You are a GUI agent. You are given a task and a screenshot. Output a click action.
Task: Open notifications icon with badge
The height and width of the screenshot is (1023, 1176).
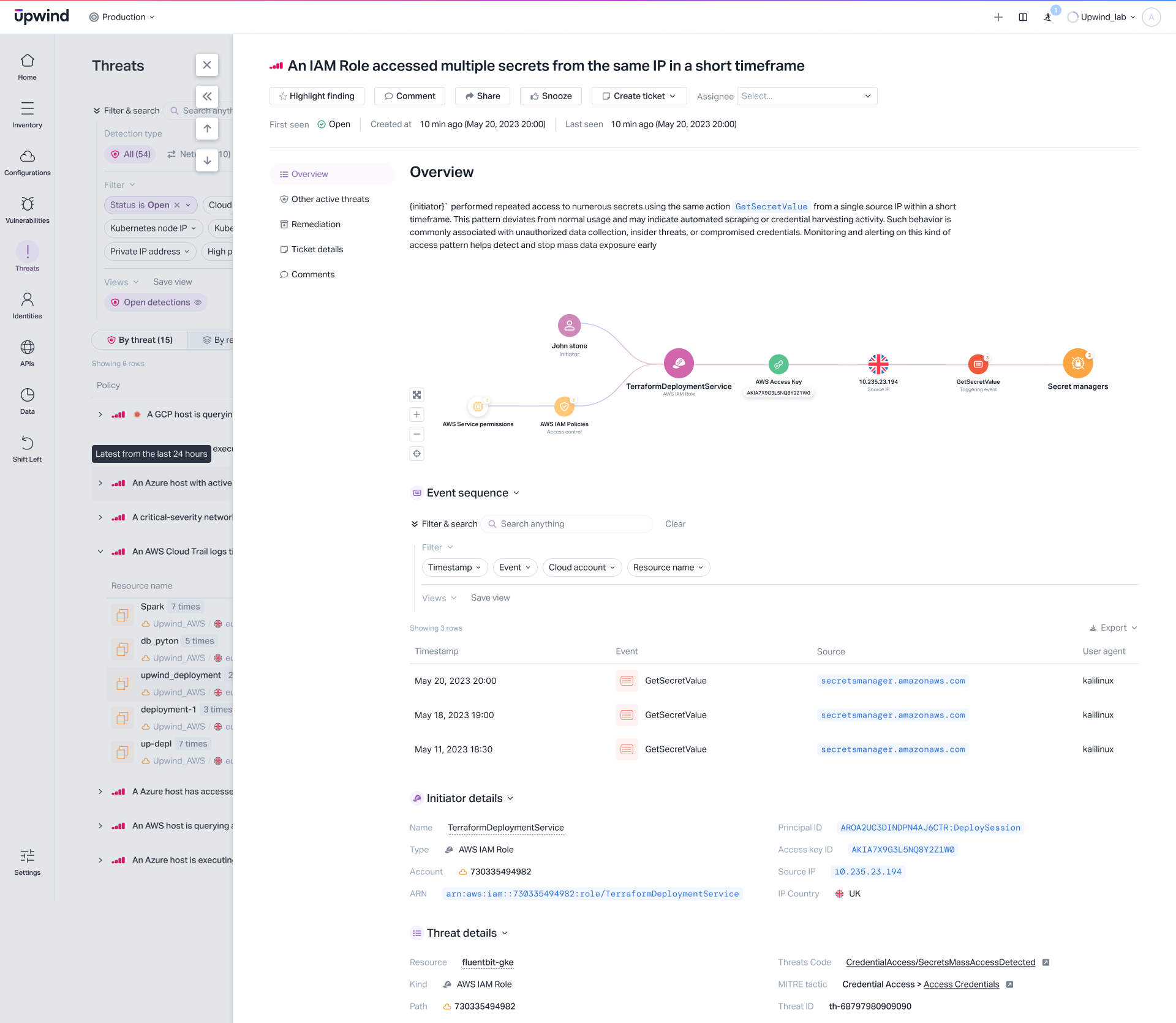click(x=1048, y=17)
